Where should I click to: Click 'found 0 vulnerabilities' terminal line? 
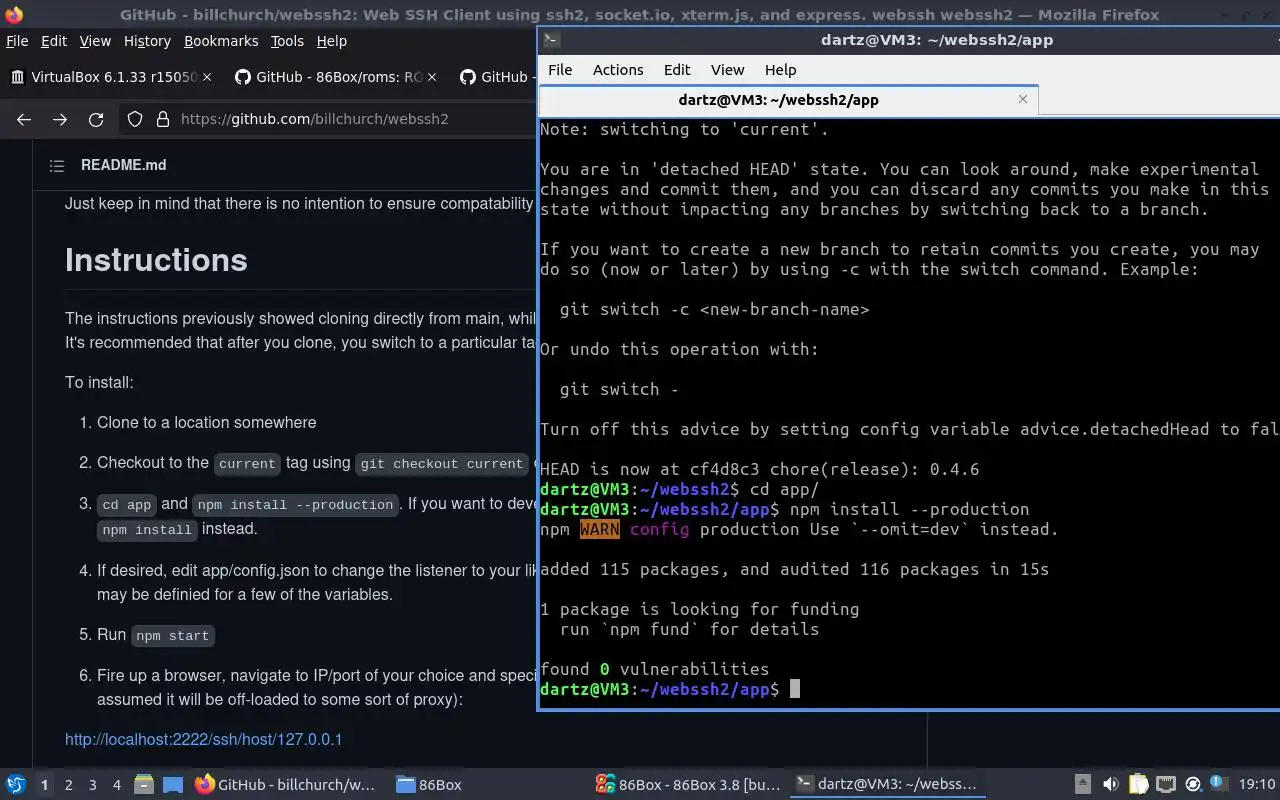tap(654, 669)
